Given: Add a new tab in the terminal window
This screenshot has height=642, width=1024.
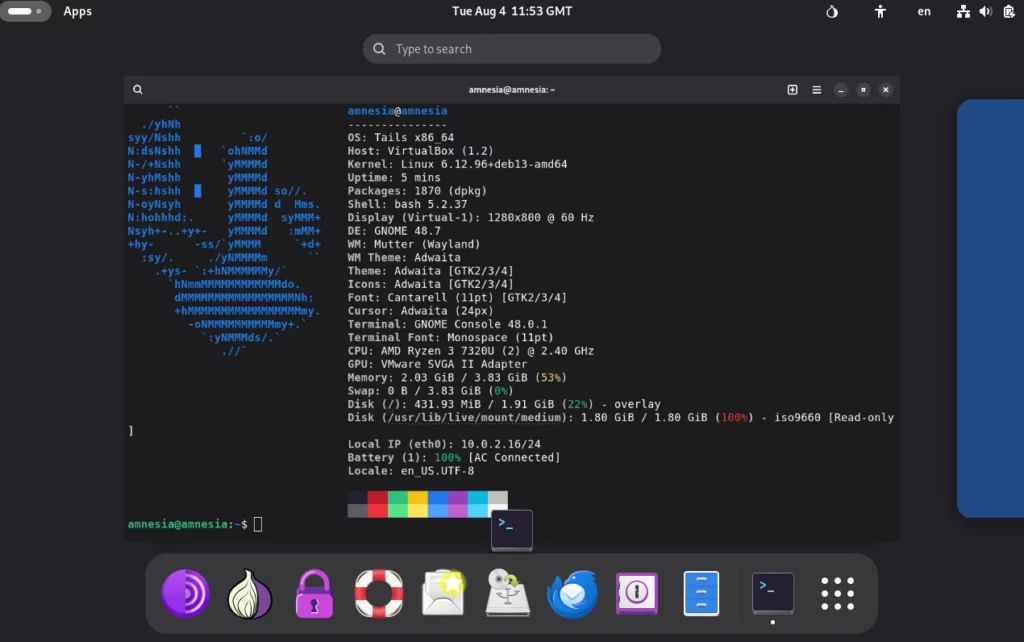Looking at the screenshot, I should 792,89.
